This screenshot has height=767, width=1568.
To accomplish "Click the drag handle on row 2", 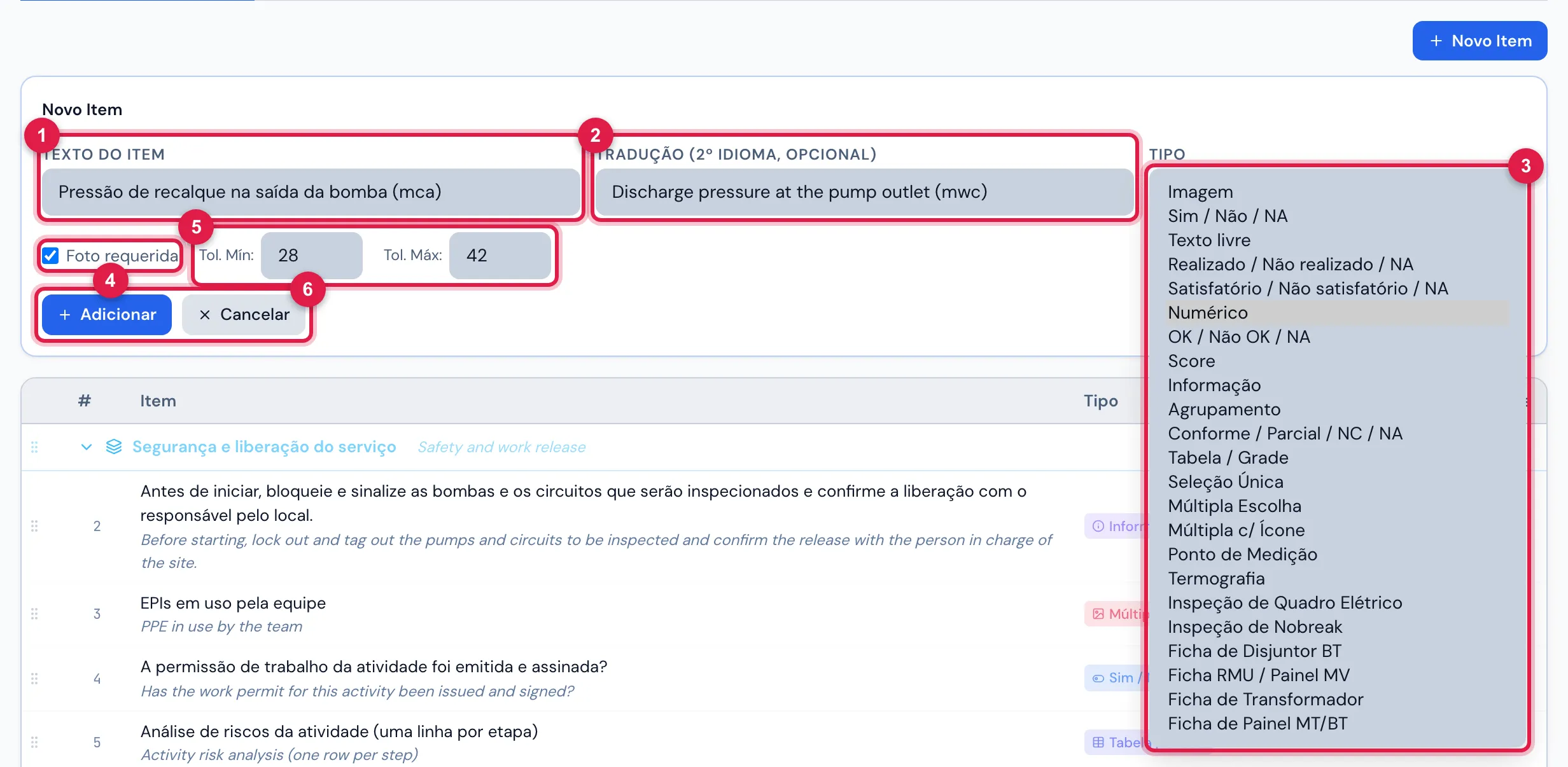I will (34, 526).
